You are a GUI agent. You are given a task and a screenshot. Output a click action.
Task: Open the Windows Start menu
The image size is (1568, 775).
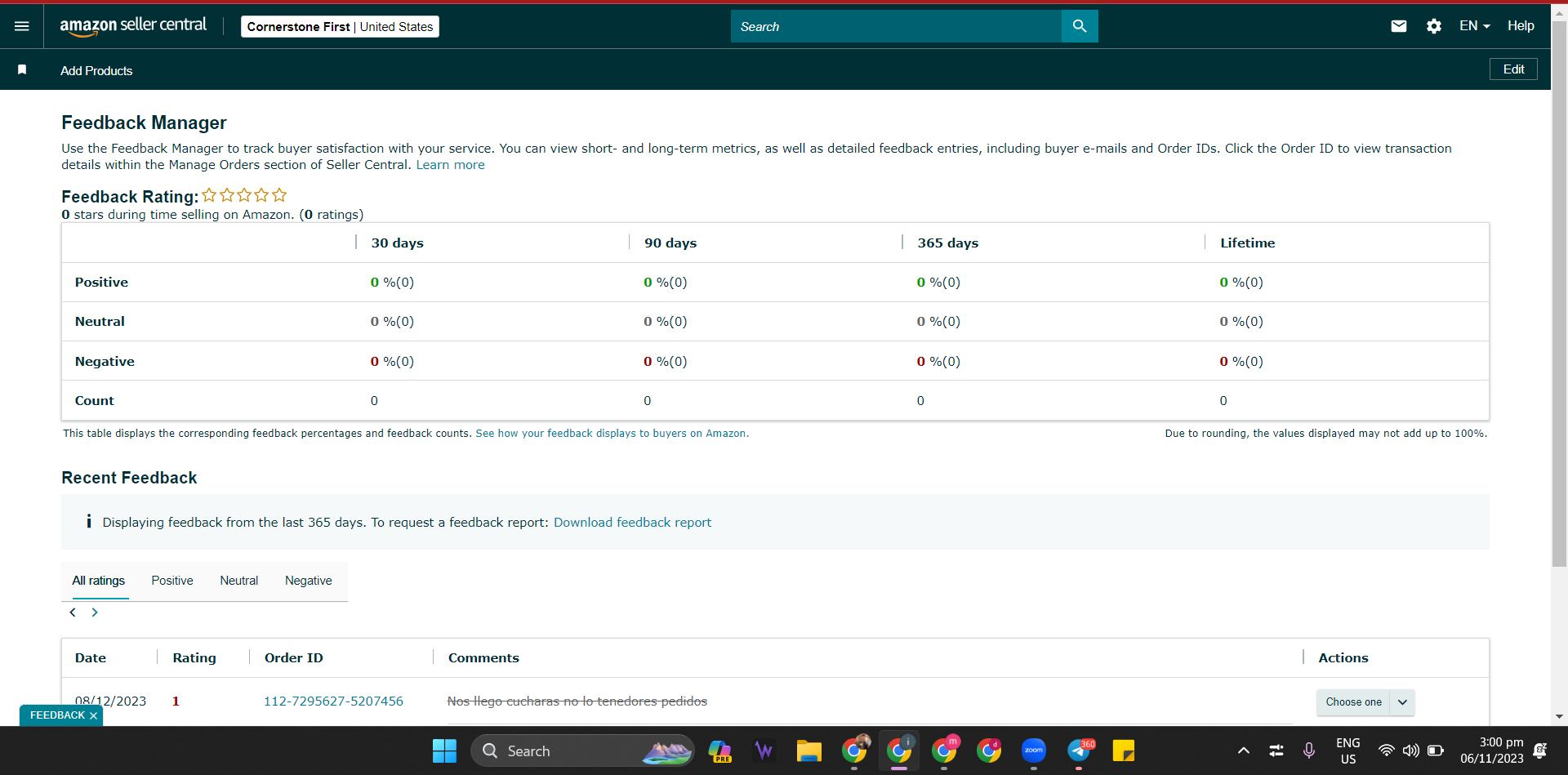[x=444, y=751]
